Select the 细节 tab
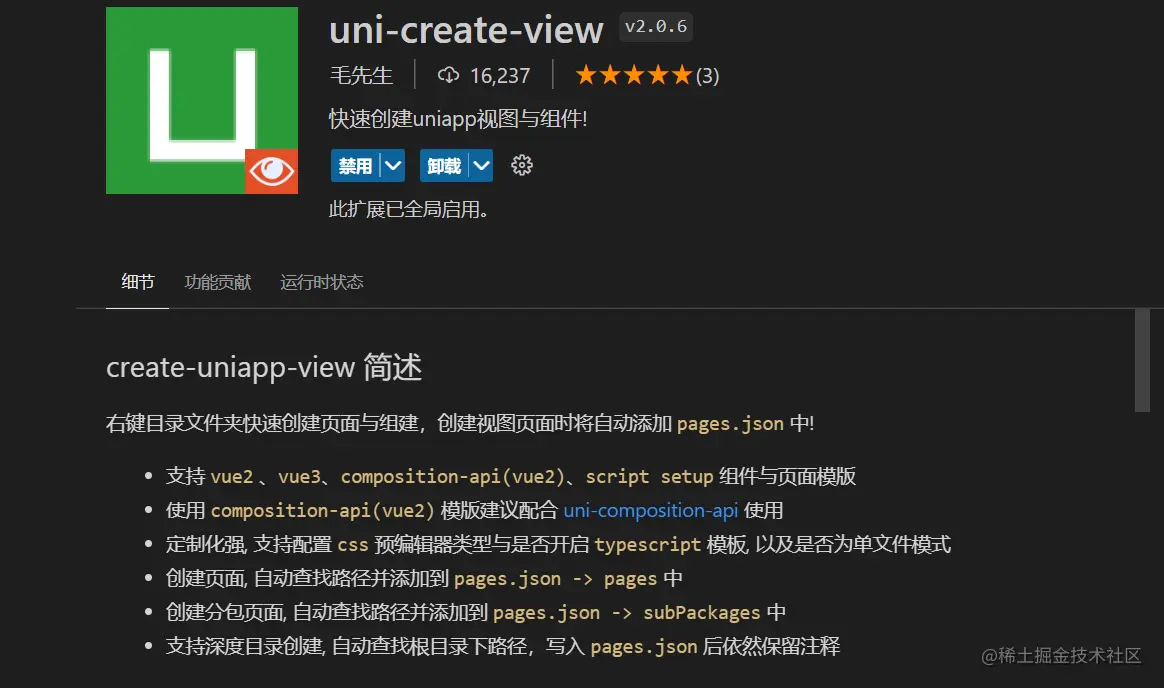 [x=137, y=282]
